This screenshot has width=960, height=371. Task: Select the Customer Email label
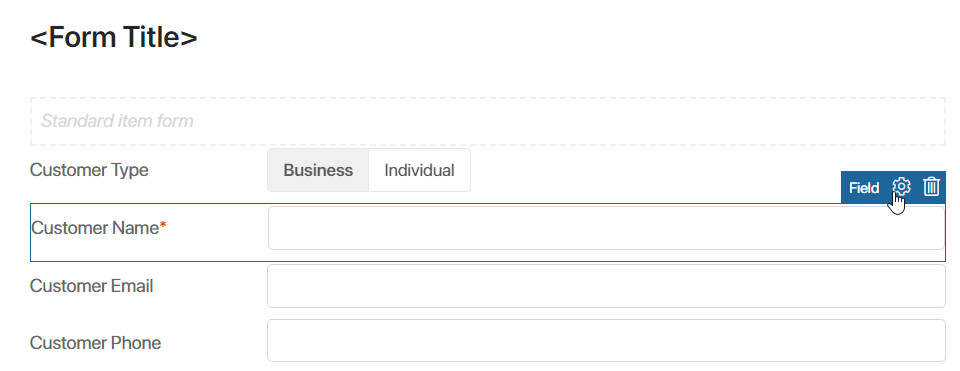[x=91, y=286]
